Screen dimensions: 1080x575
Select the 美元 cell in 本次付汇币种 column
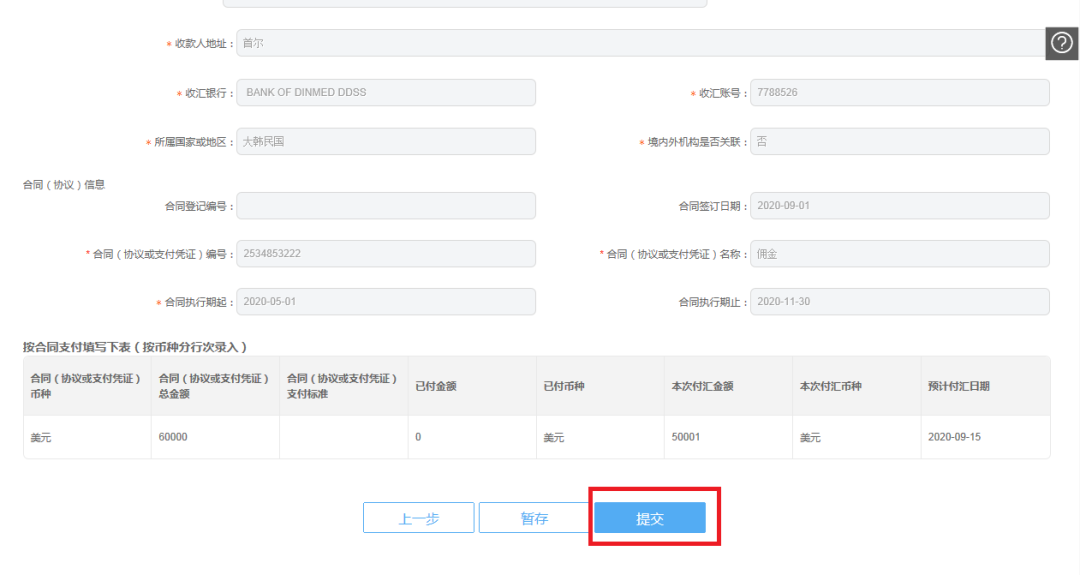click(x=857, y=437)
